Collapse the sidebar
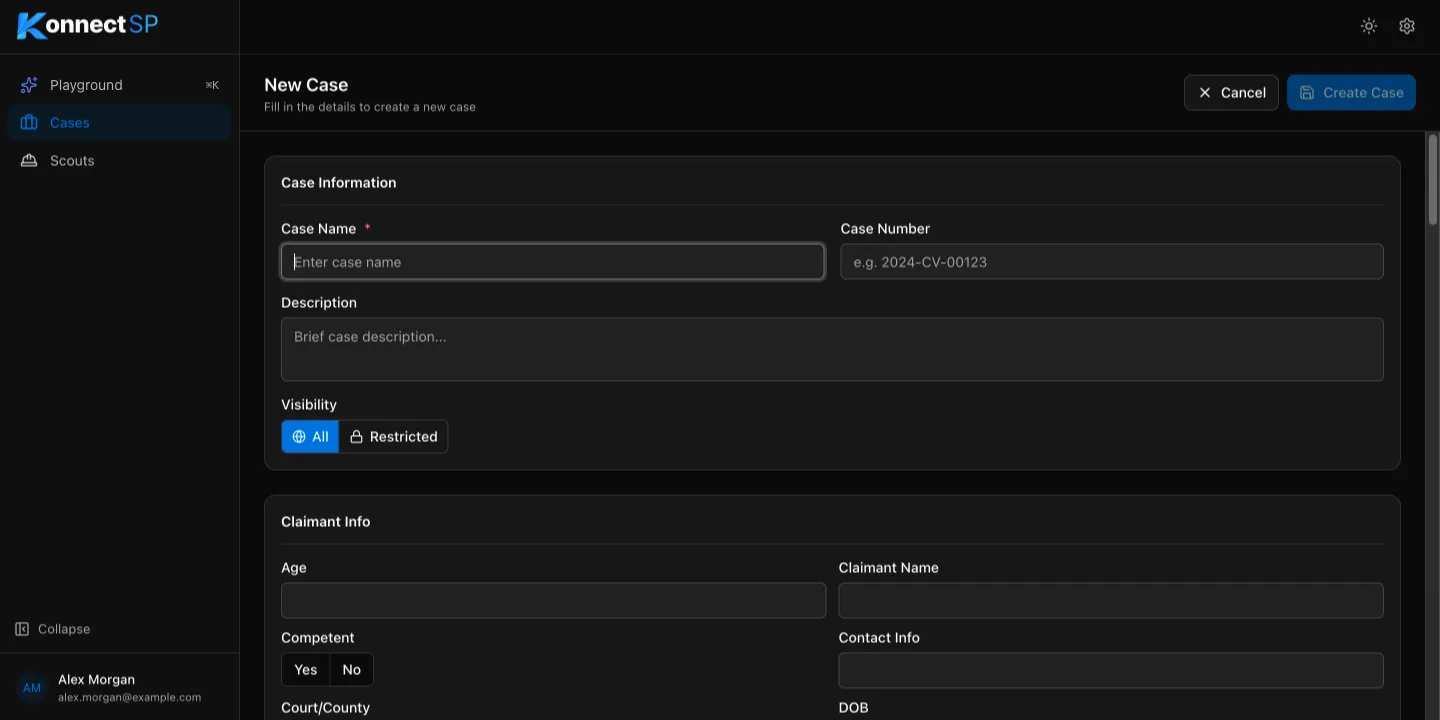This screenshot has width=1440, height=720. 53,629
